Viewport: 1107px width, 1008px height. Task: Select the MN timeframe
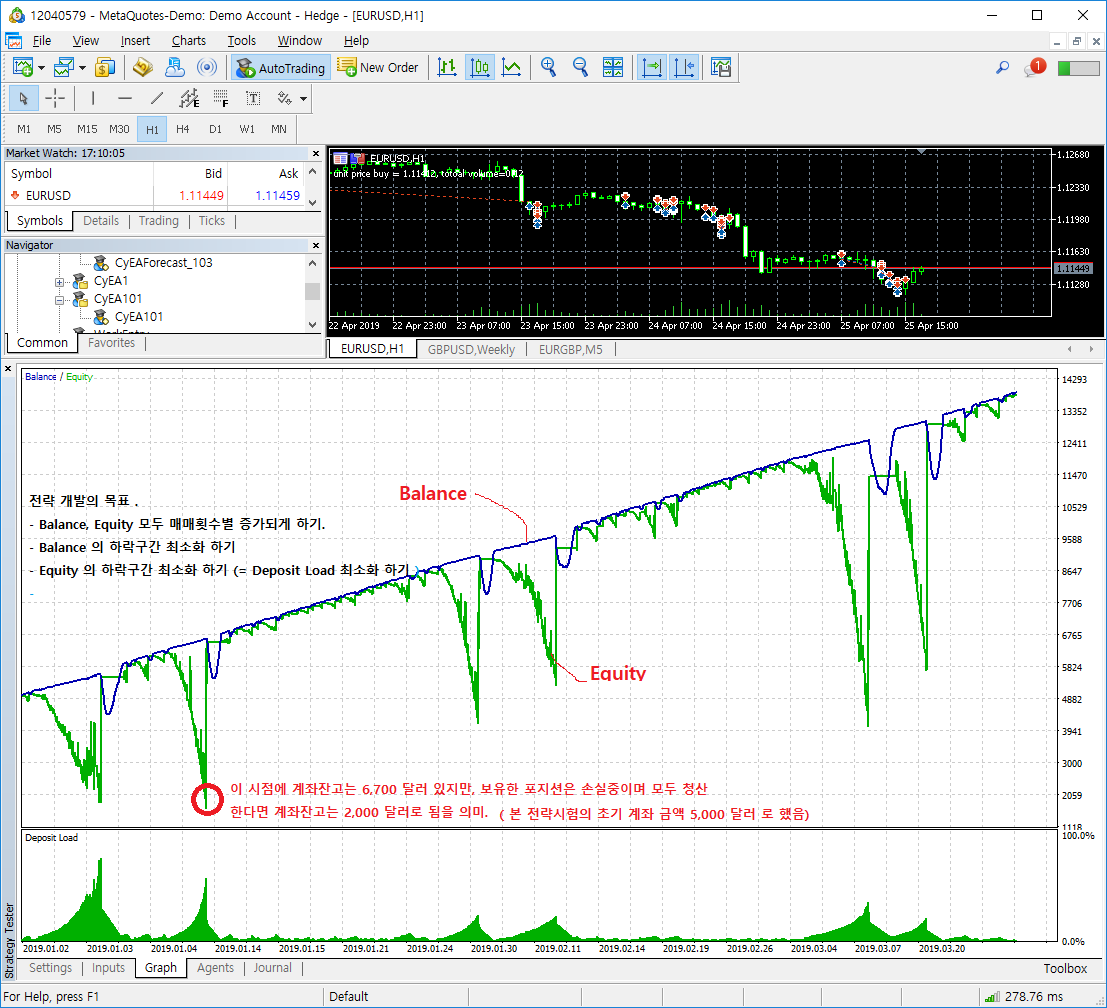279,129
